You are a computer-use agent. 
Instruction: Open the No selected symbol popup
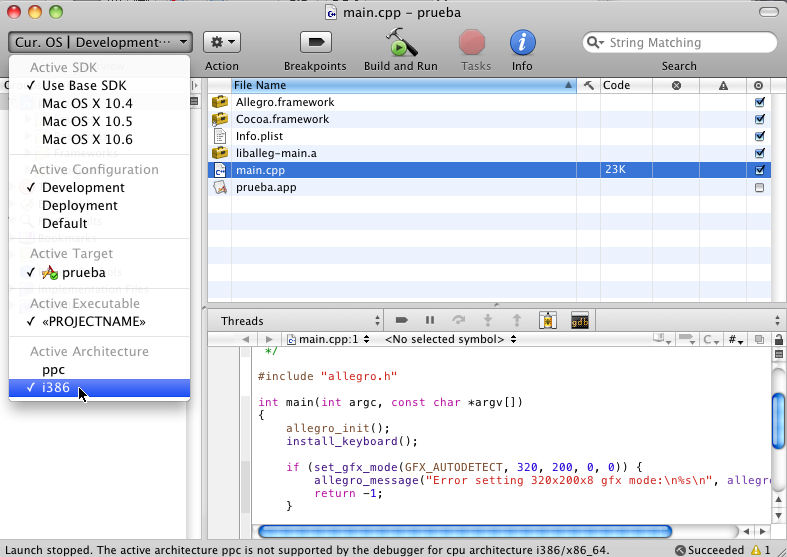click(450, 339)
